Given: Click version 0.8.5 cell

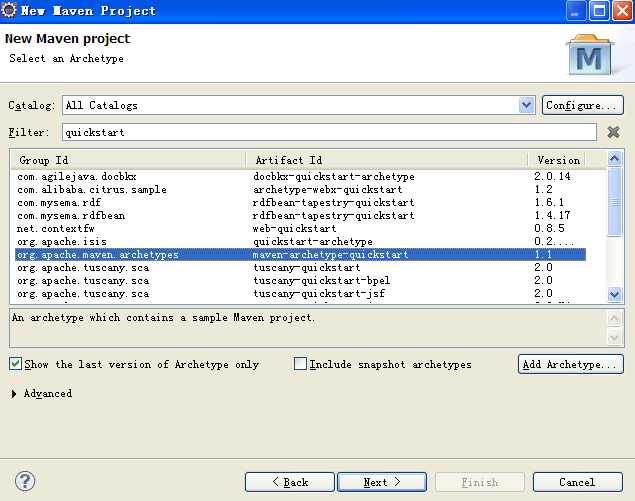Looking at the screenshot, I should pyautogui.click(x=549, y=228).
